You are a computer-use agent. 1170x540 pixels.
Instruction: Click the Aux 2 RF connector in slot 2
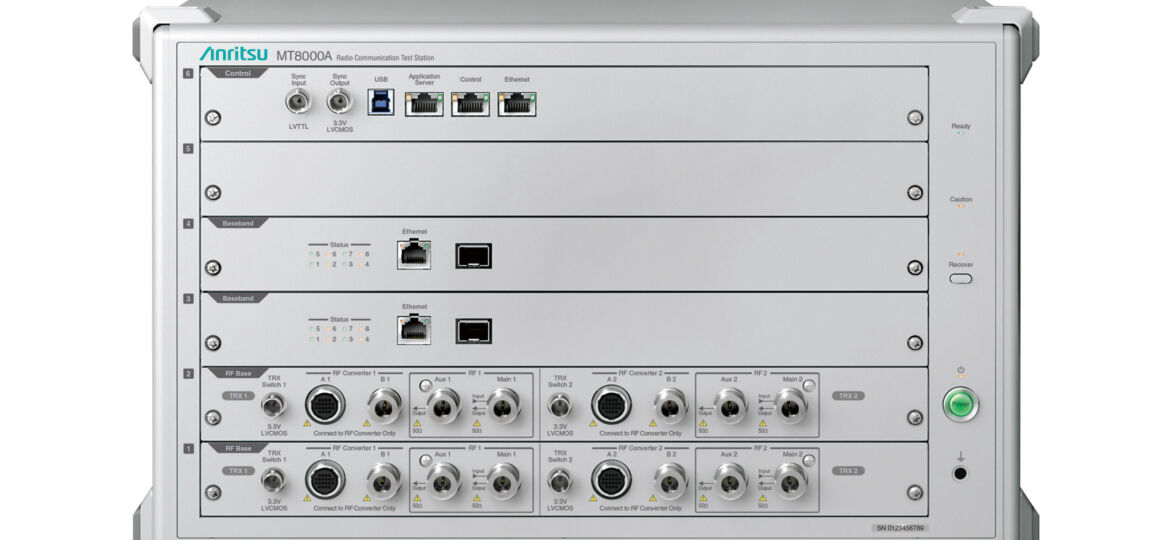click(731, 406)
